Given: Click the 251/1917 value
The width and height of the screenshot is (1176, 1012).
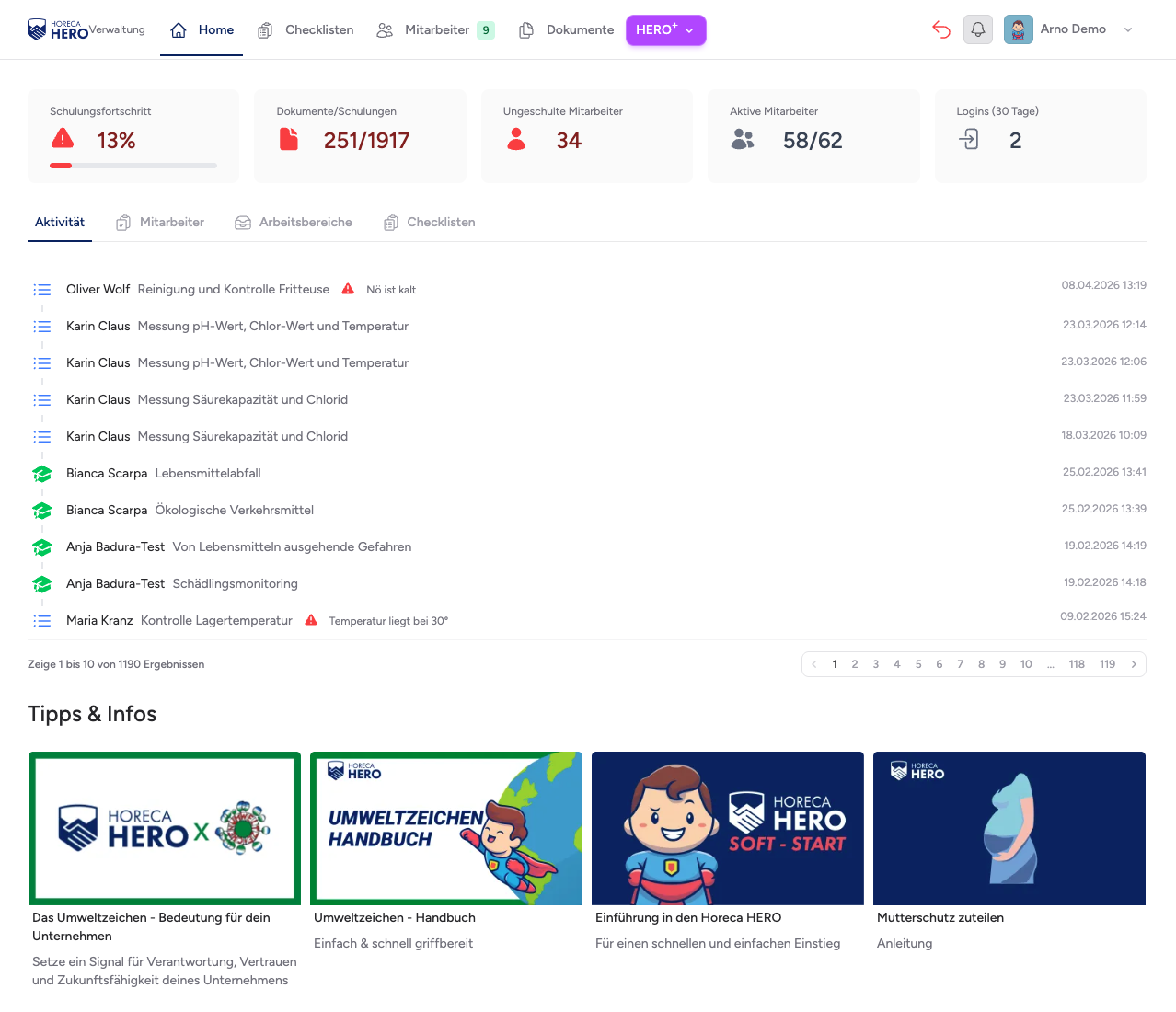Looking at the screenshot, I should tap(366, 141).
